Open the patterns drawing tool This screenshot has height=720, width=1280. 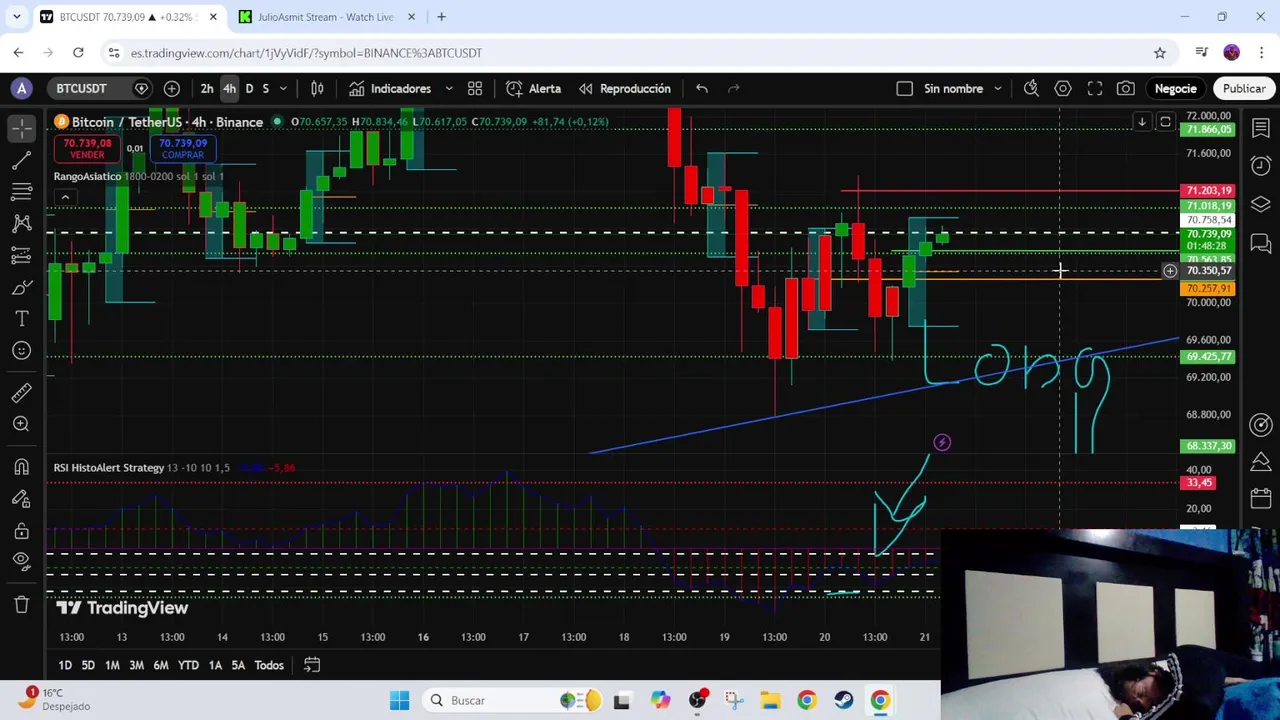coord(22,224)
